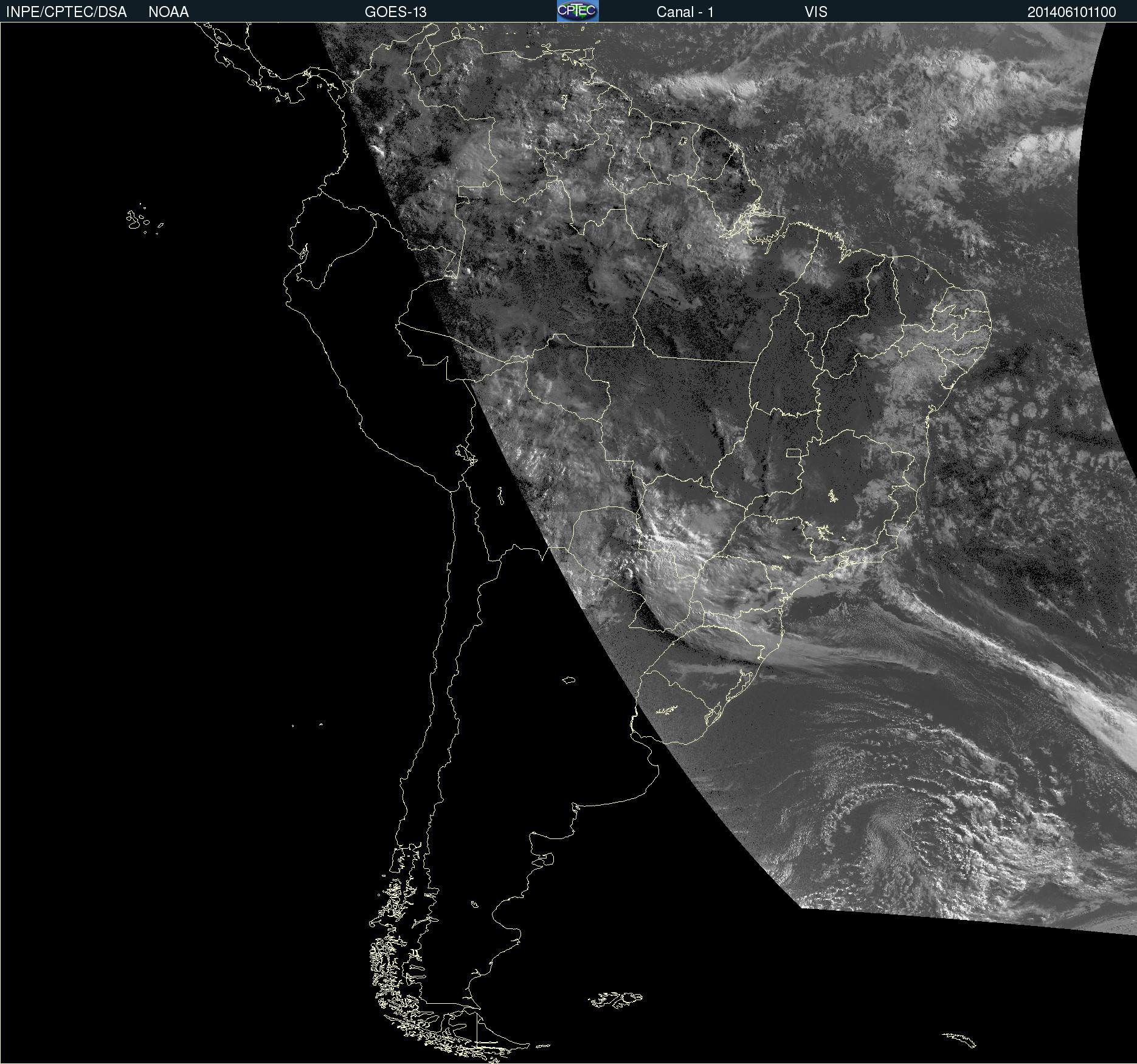Click the VIS channel type label
This screenshot has height=1064, width=1137.
pyautogui.click(x=815, y=12)
